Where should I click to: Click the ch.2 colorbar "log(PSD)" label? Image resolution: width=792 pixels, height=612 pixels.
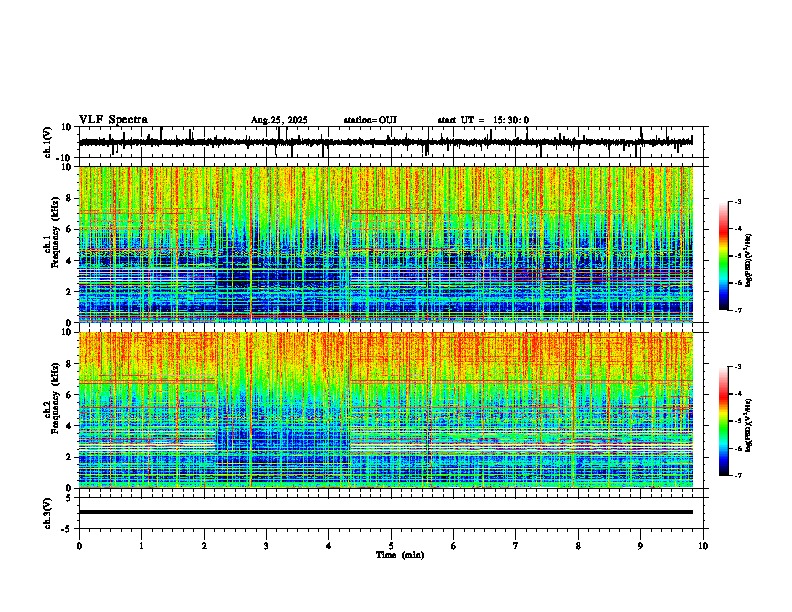(x=748, y=425)
